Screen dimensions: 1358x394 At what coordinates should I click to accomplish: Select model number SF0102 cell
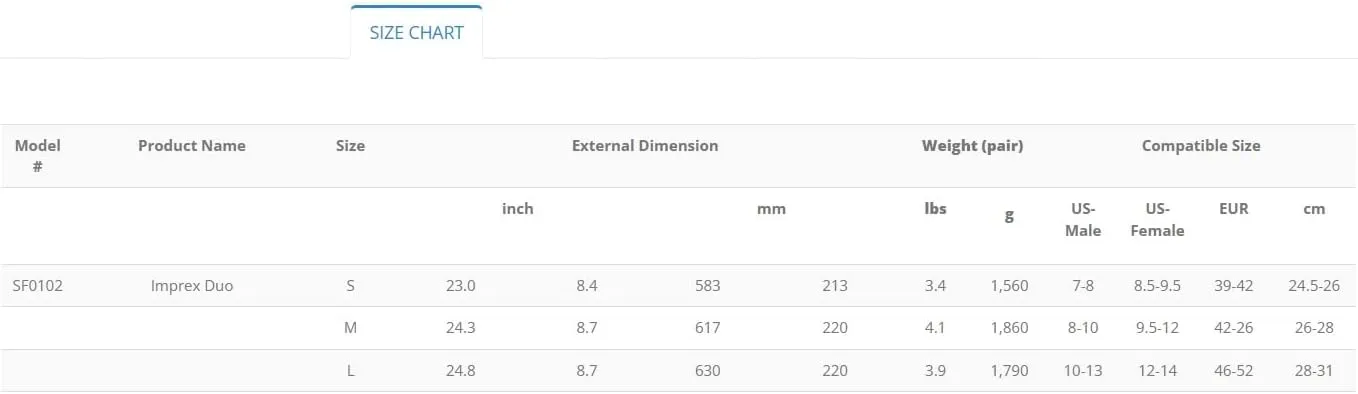[x=38, y=285]
